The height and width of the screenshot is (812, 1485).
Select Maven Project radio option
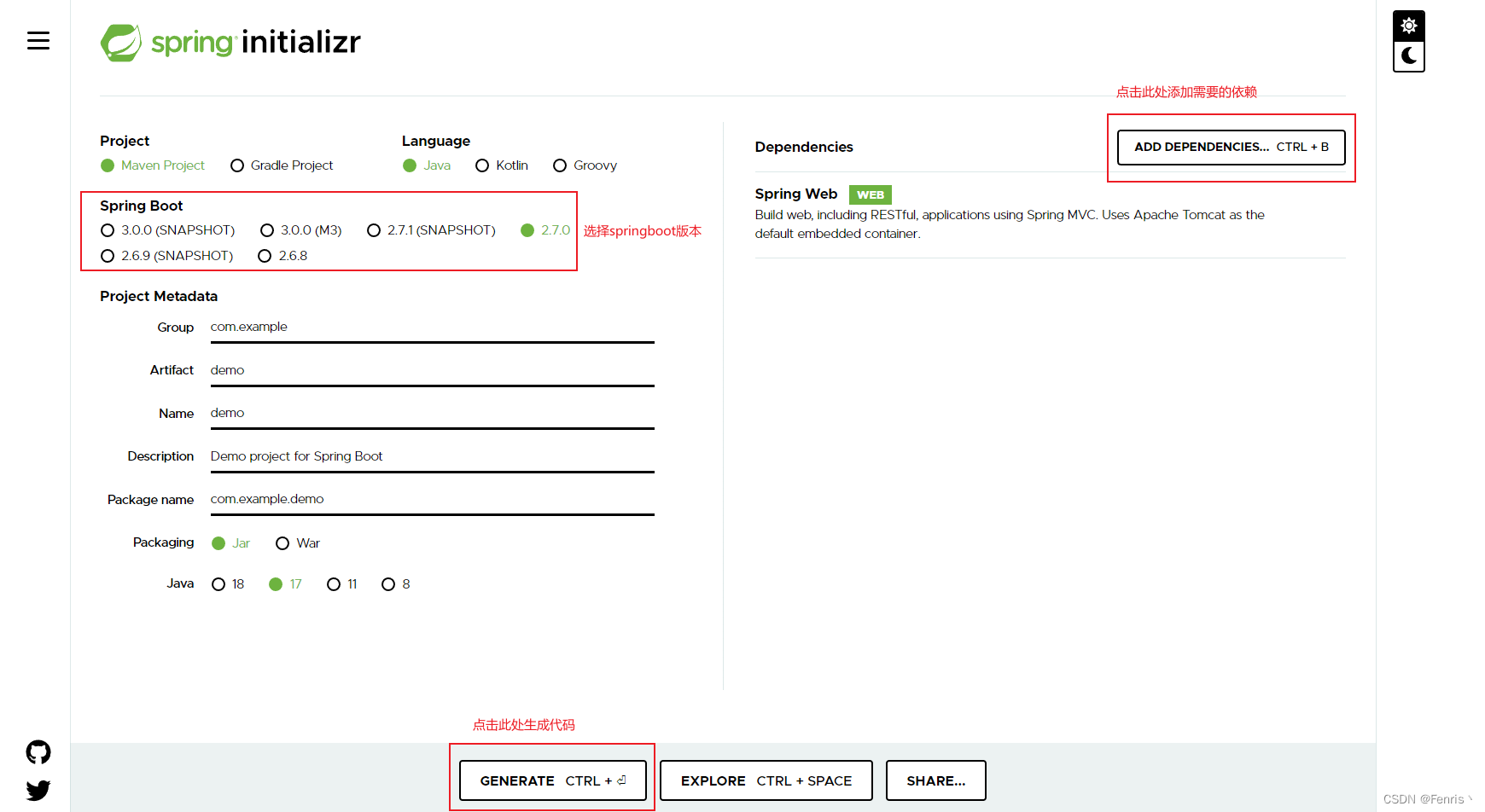click(153, 165)
